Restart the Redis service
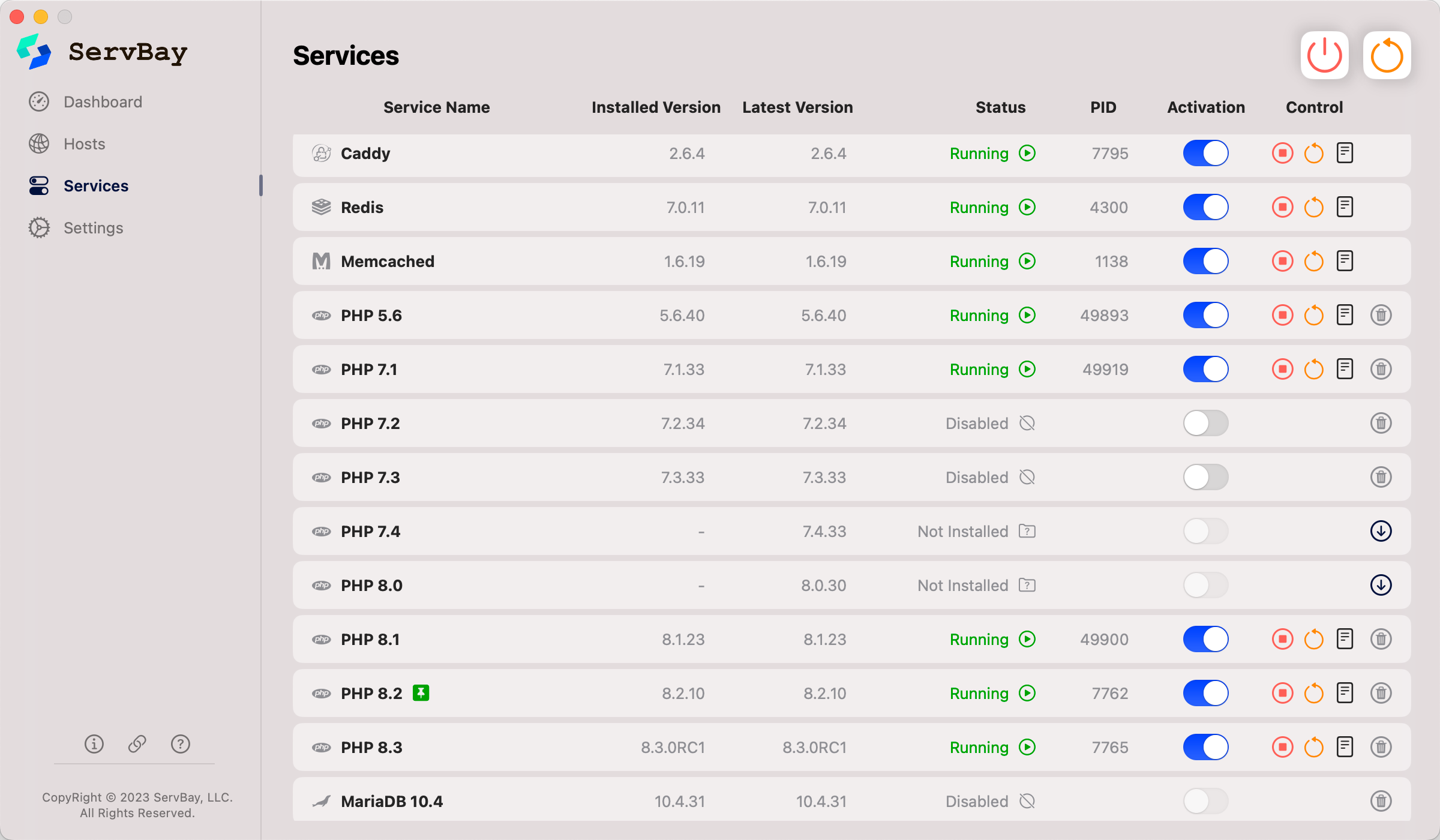 pyautogui.click(x=1313, y=207)
